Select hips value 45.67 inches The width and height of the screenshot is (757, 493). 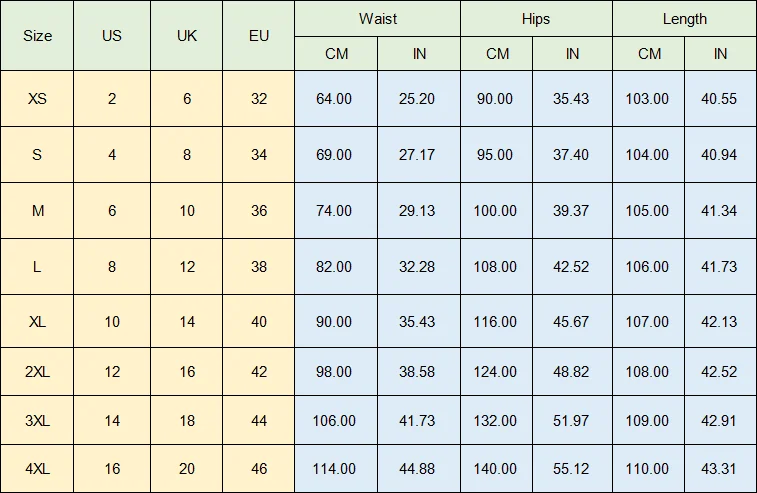(x=572, y=323)
